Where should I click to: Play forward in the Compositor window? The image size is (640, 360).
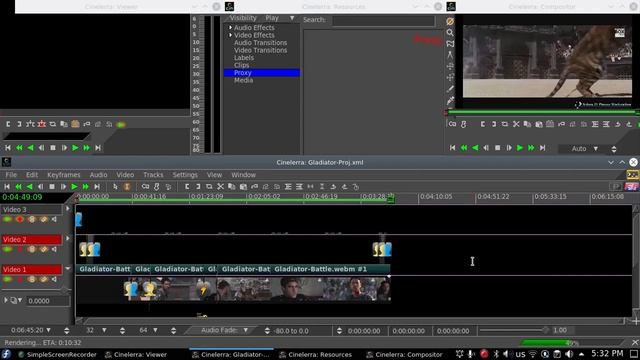click(x=520, y=148)
